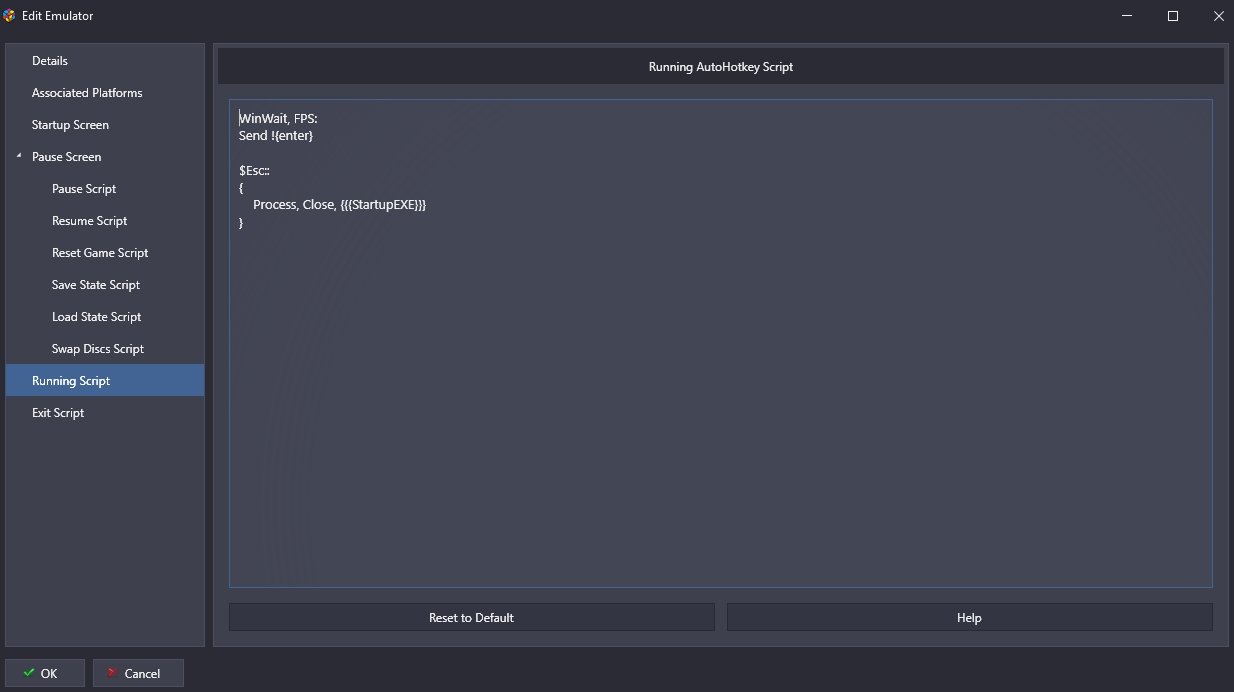Open Help for AutoHotkey scripts
The image size is (1234, 692).
969,617
